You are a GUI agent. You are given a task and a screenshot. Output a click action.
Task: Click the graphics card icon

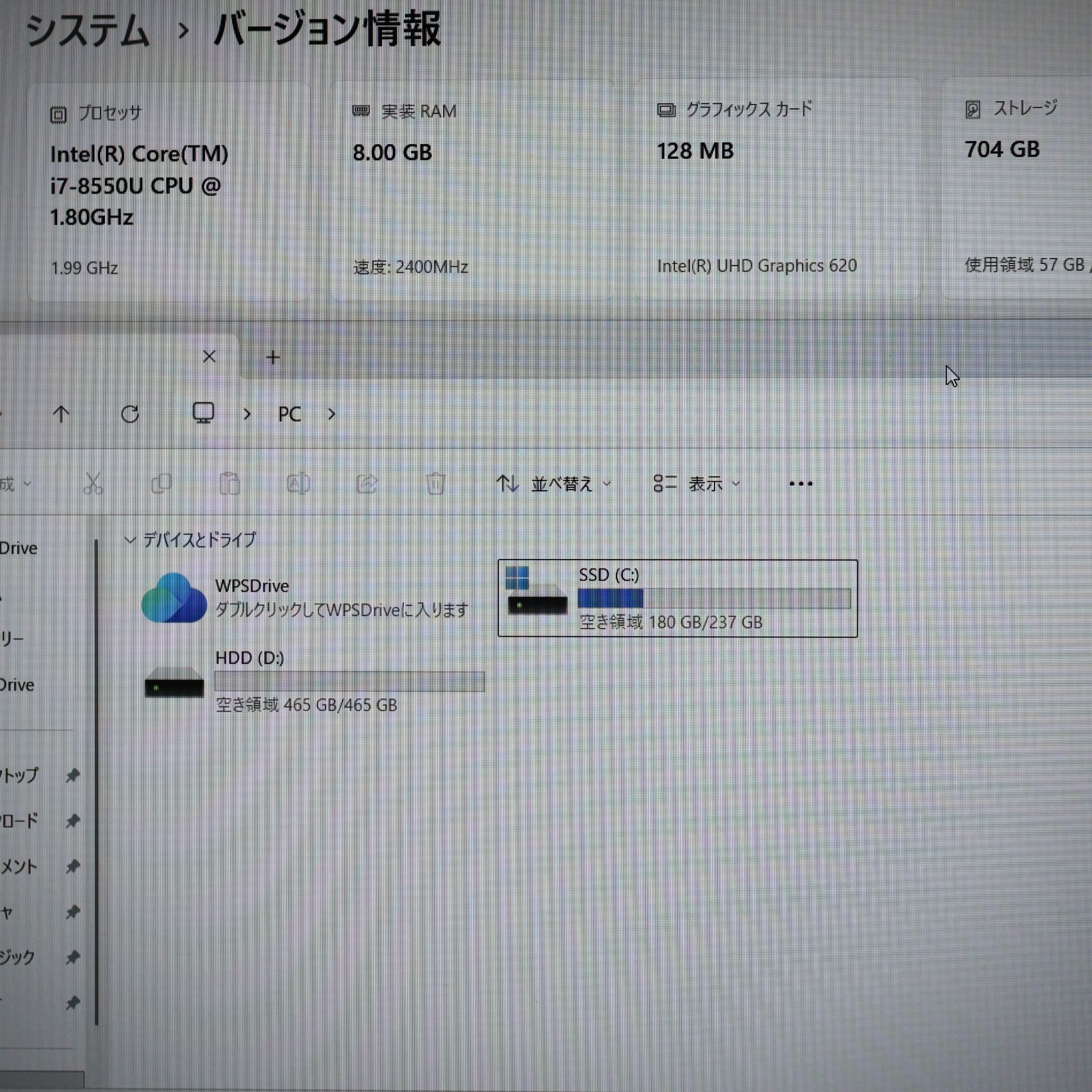pos(666,110)
